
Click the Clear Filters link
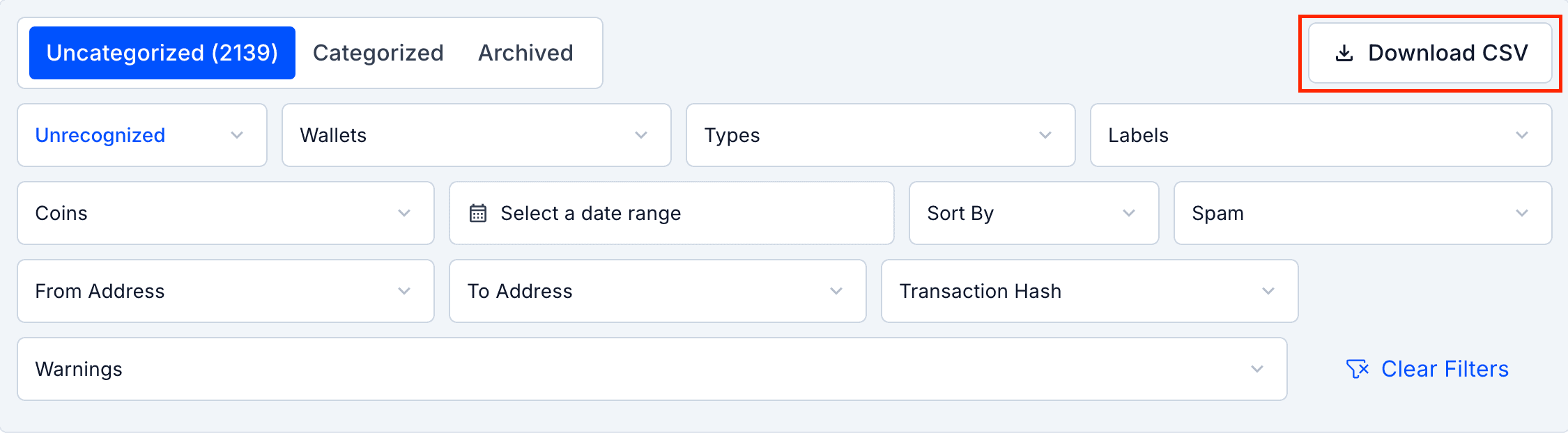[x=1444, y=369]
